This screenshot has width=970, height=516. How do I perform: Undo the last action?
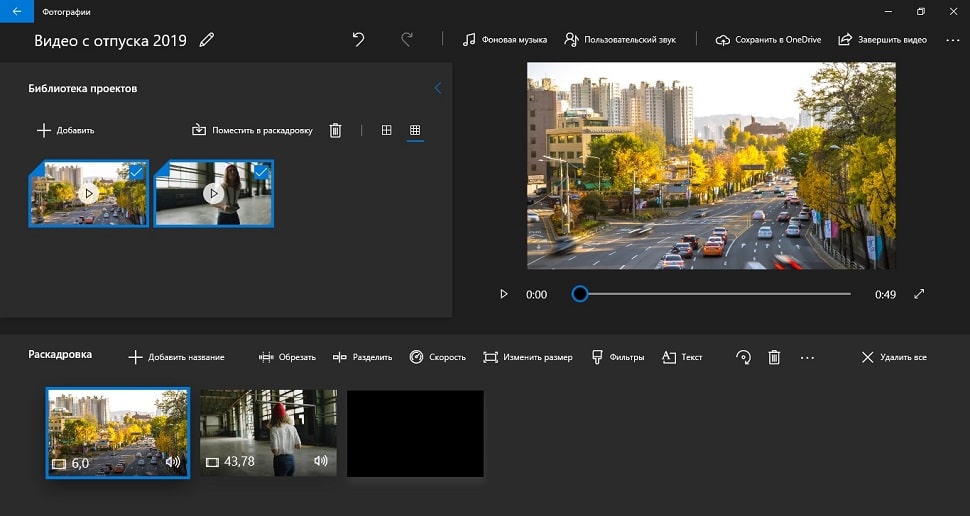[x=359, y=40]
